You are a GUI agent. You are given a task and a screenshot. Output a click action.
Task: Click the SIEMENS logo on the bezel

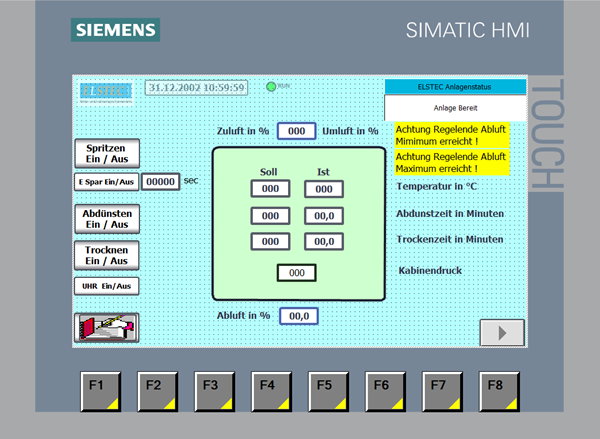pyautogui.click(x=115, y=30)
